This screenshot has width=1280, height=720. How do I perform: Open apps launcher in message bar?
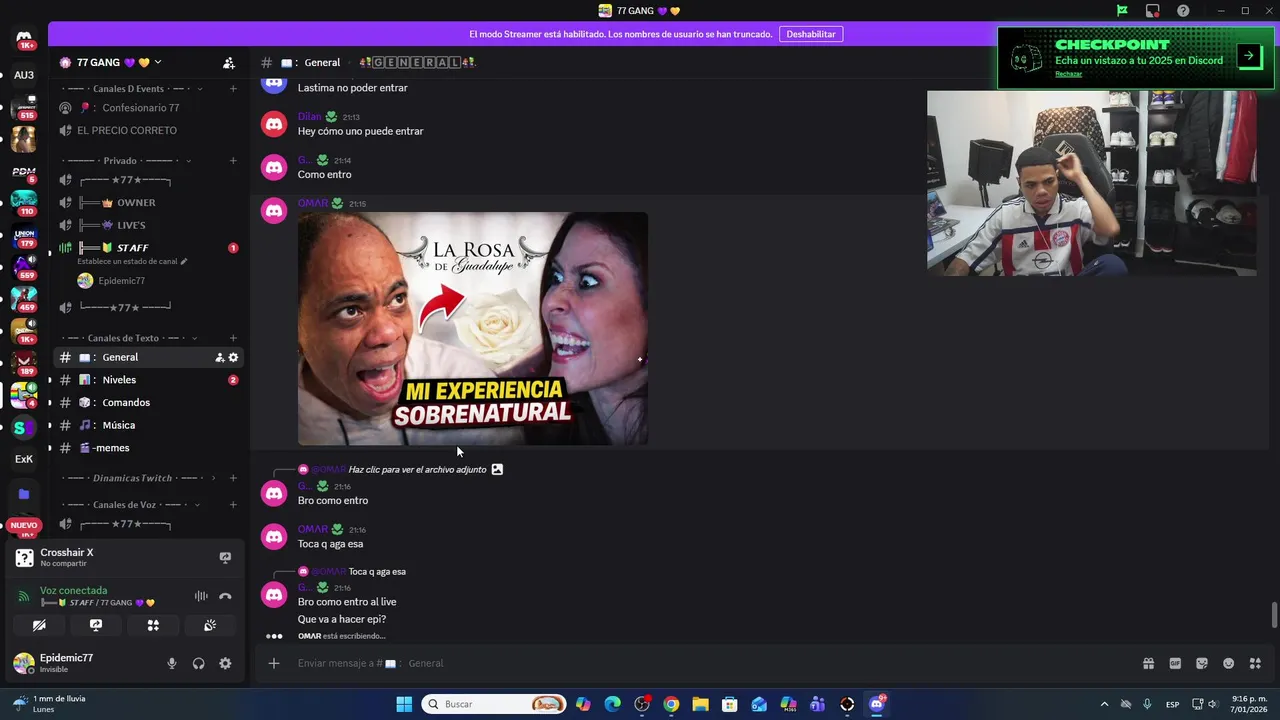coord(1255,663)
